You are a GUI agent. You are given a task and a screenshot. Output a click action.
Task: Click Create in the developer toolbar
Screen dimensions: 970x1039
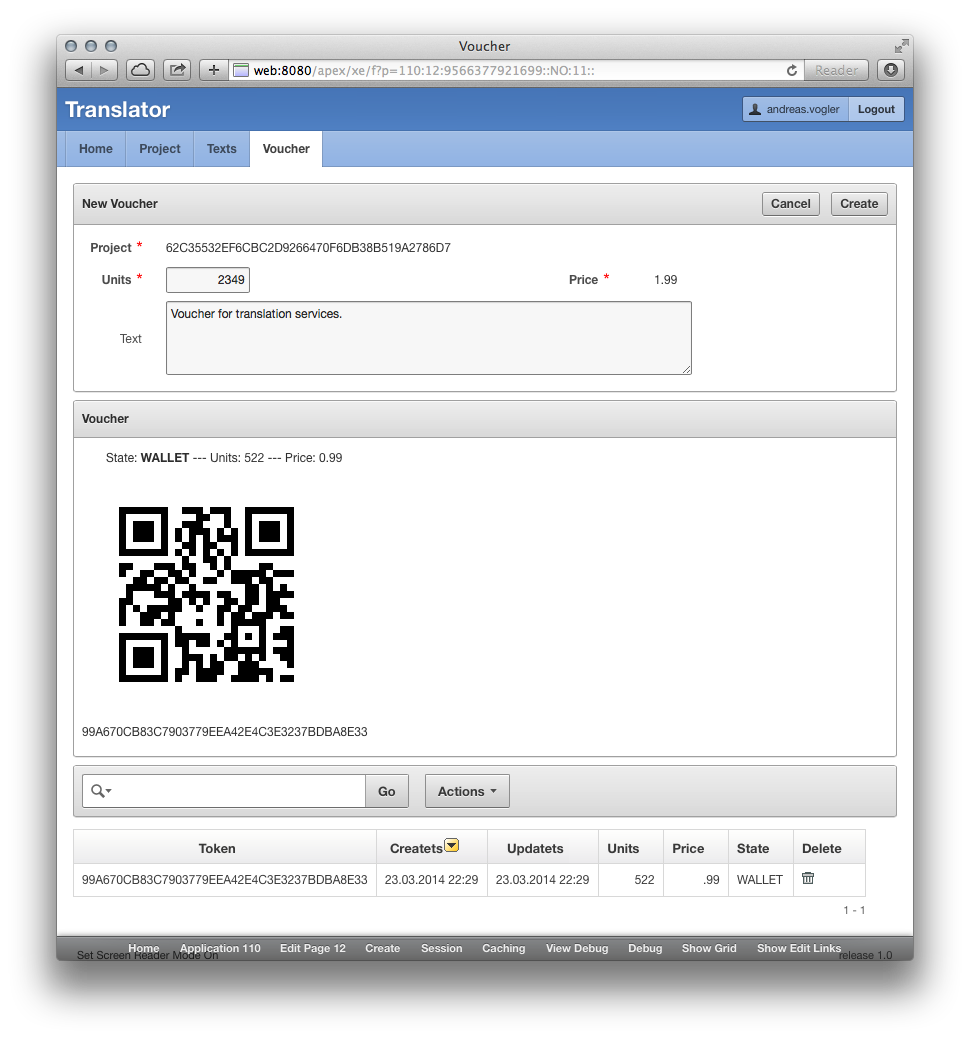click(382, 948)
